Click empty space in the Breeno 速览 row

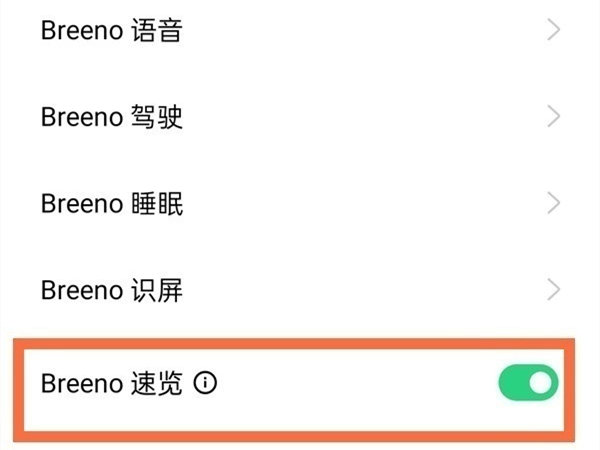[350, 384]
